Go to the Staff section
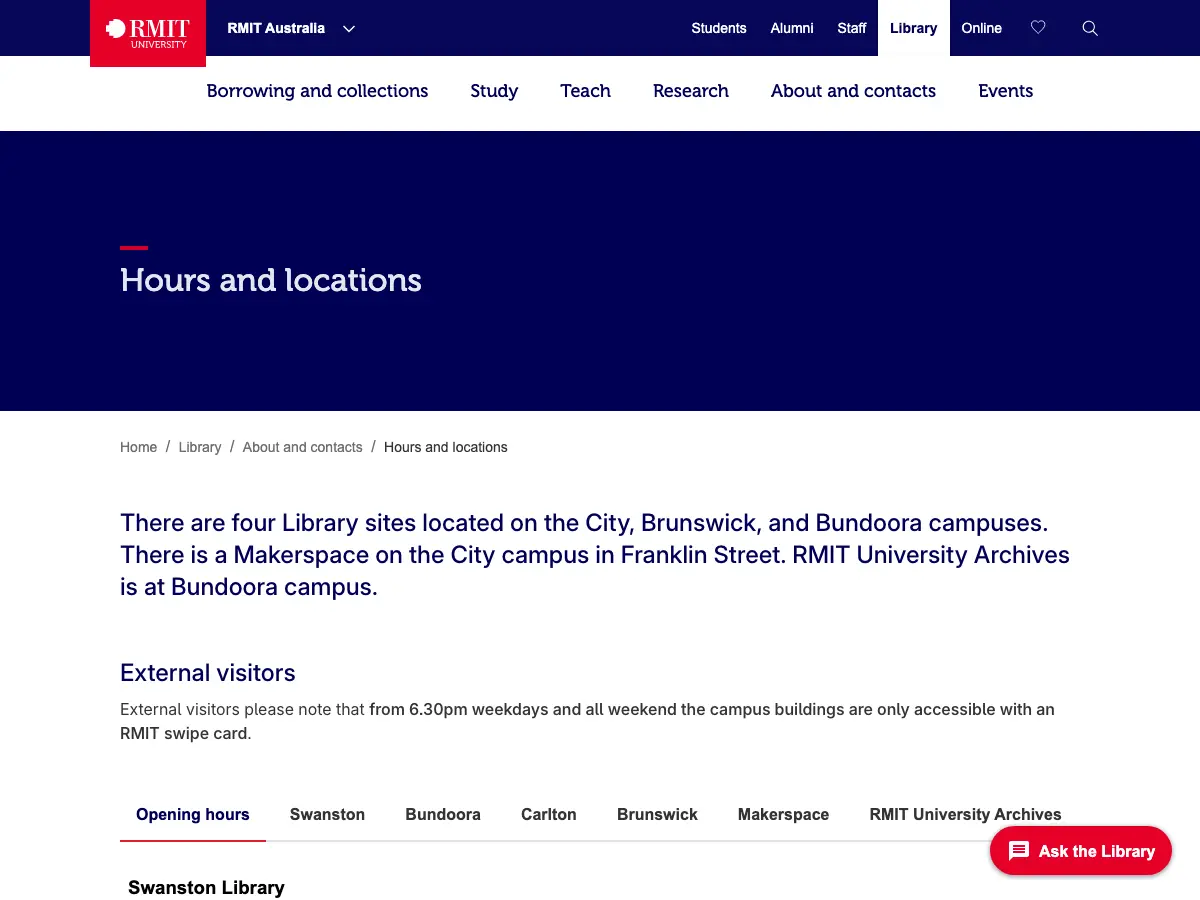This screenshot has height=900, width=1200. 852,28
